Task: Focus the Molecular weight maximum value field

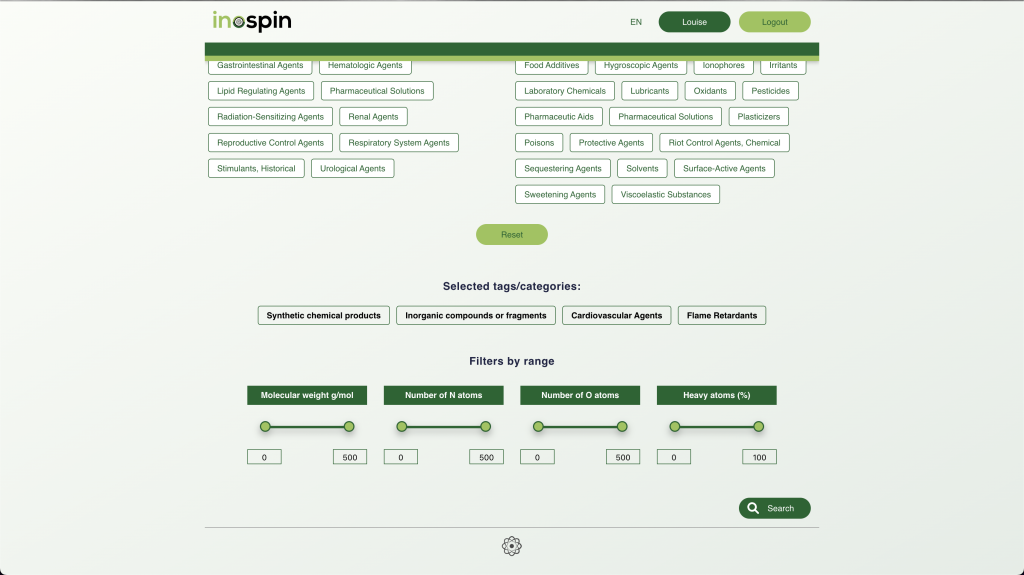Action: click(350, 457)
